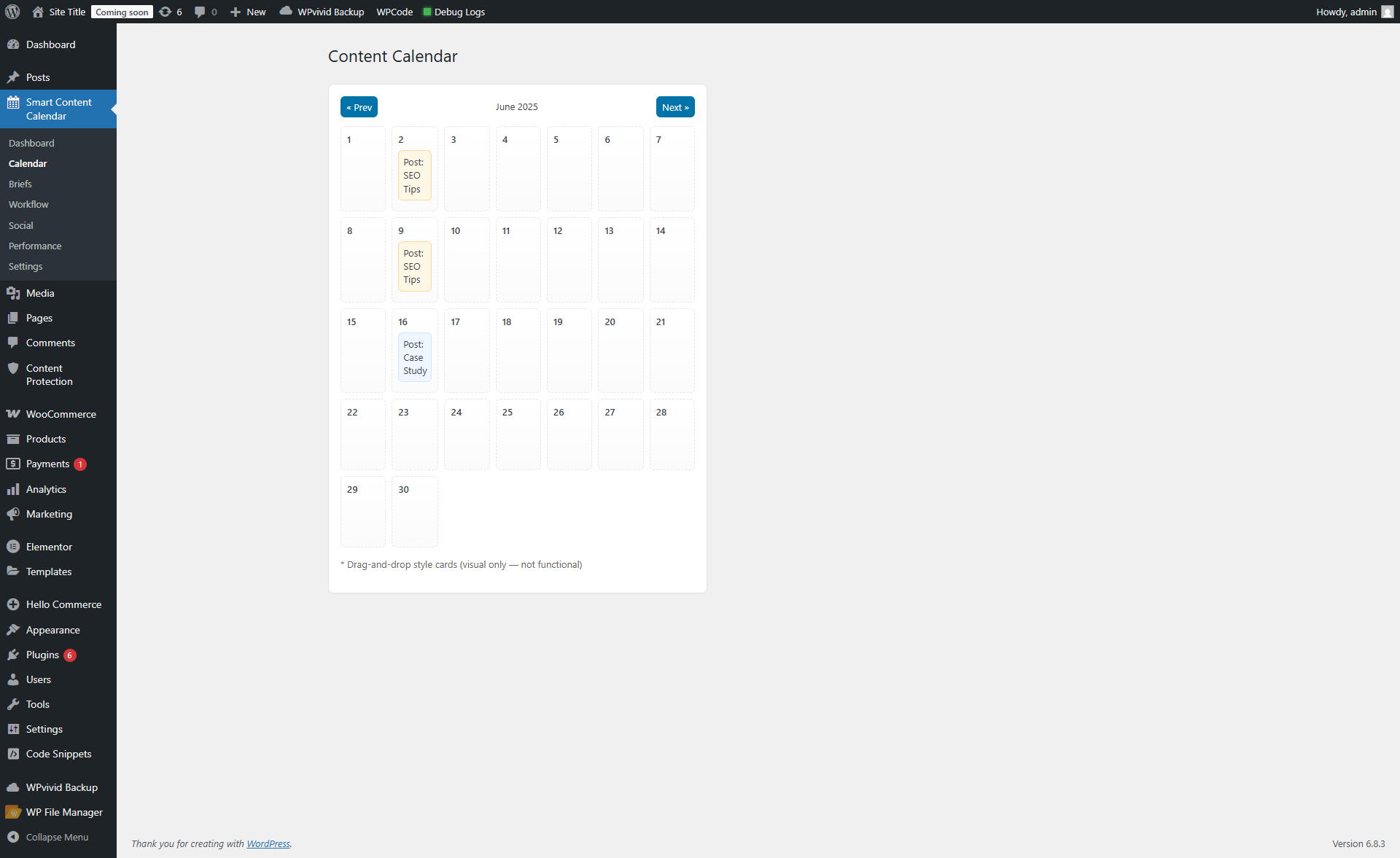Click the Content Protection shield icon
Viewport: 1400px width, 858px height.
pyautogui.click(x=13, y=368)
